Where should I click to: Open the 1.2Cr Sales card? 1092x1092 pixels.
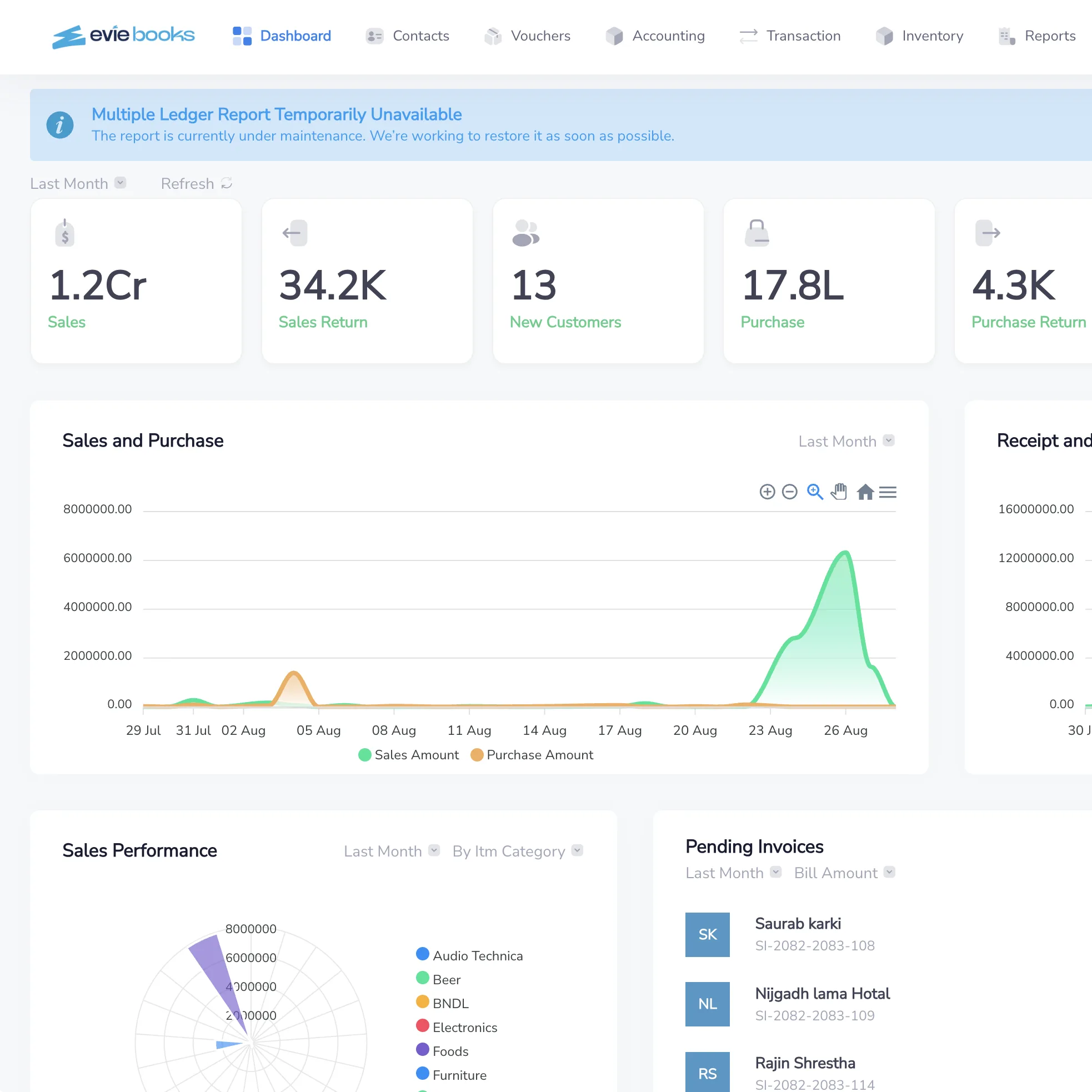pos(136,281)
